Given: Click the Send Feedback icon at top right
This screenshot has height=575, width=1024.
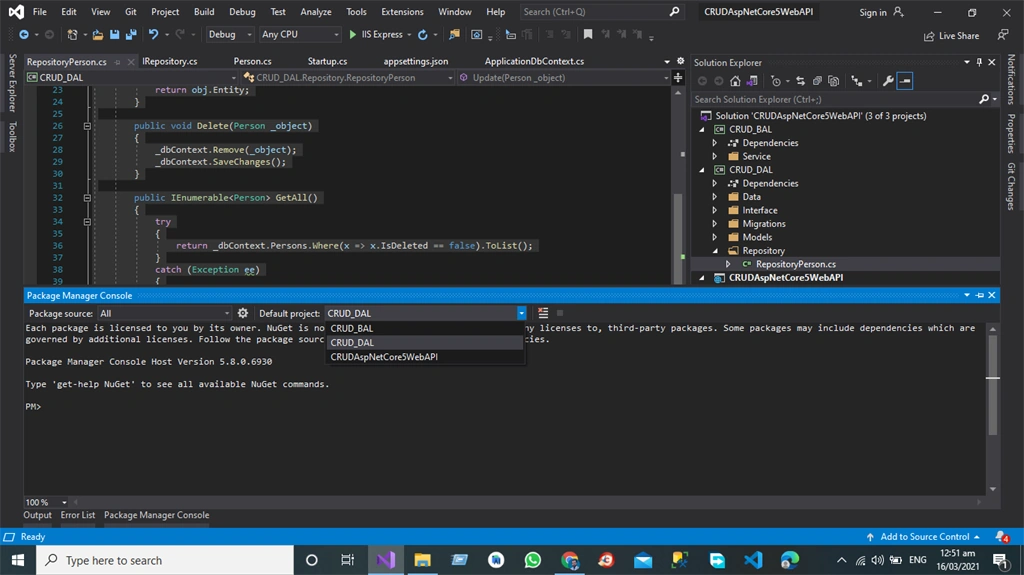Looking at the screenshot, I should tap(1002, 35).
